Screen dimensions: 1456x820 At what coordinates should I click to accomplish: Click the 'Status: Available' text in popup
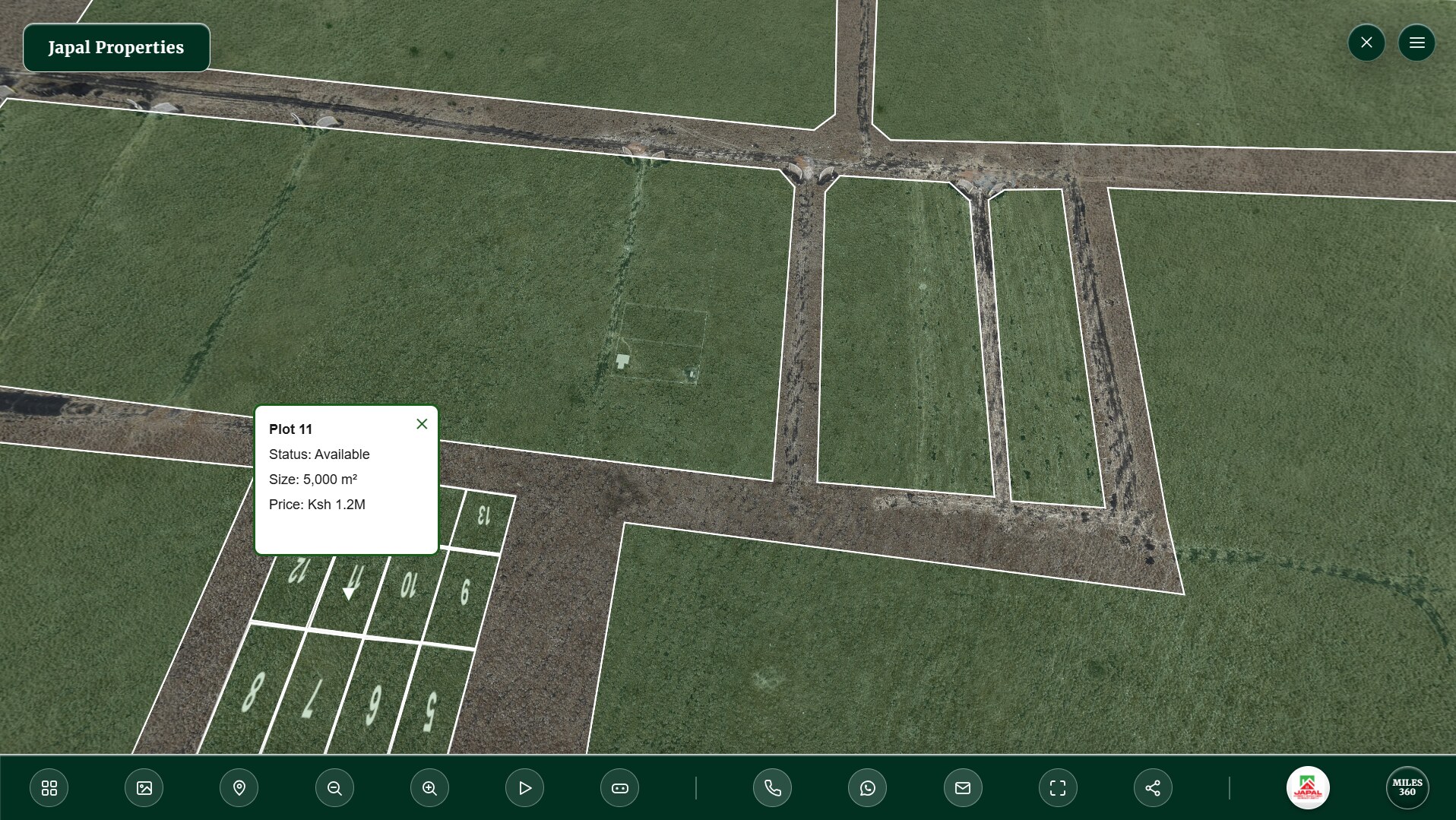[x=319, y=454]
